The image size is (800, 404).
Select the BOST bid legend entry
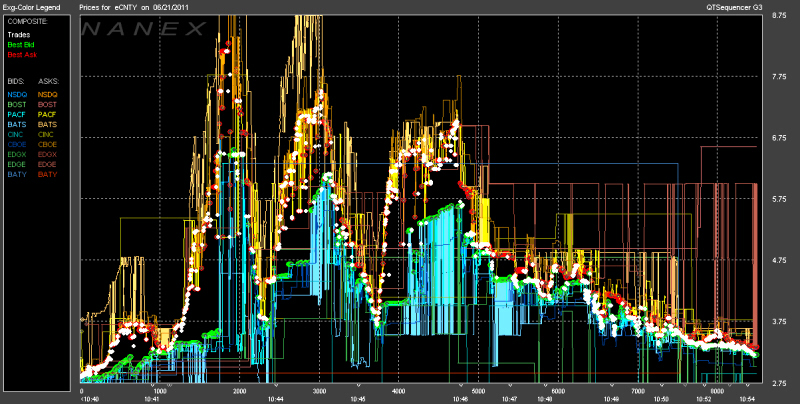point(17,103)
